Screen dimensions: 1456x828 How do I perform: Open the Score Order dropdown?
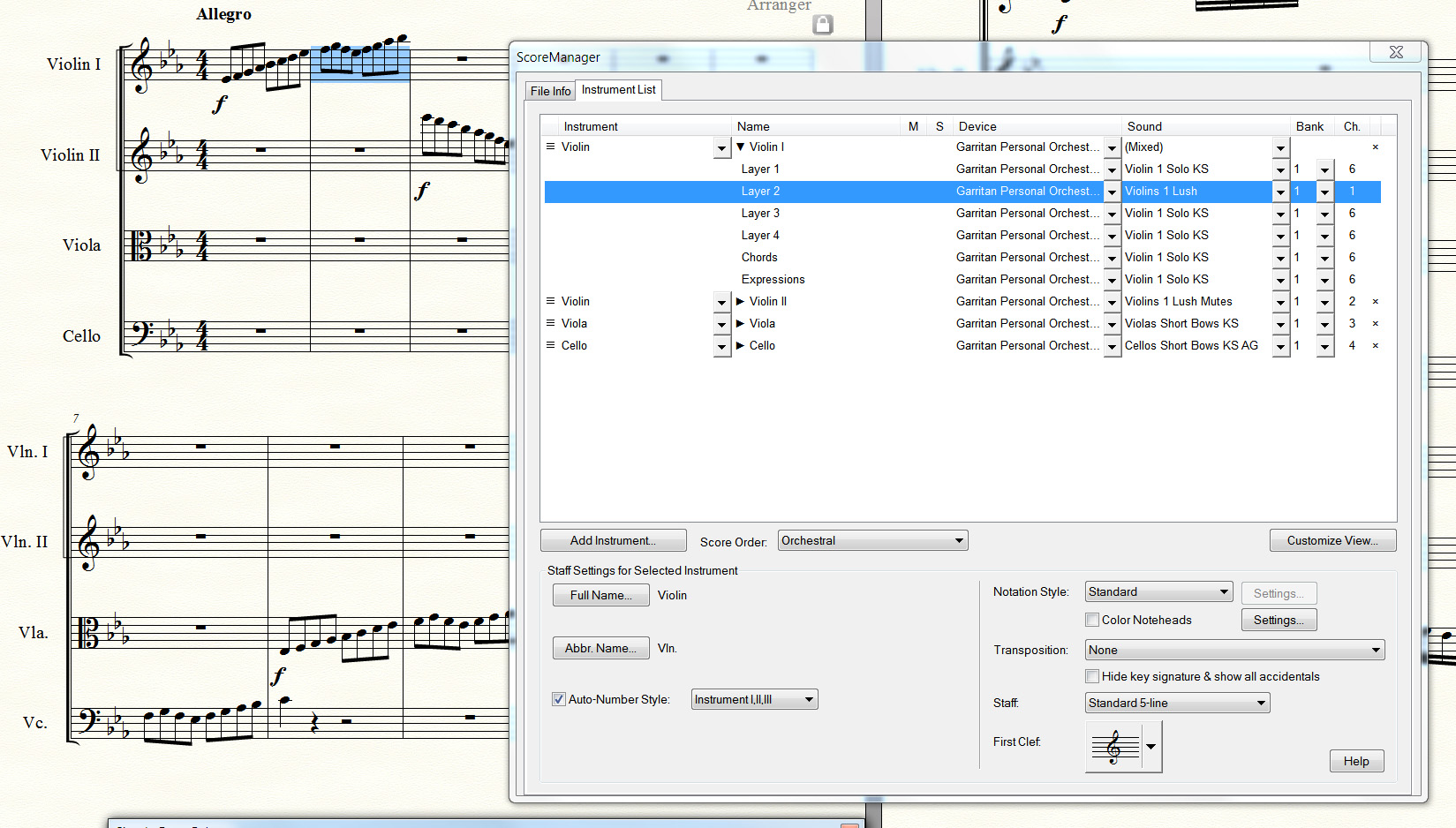[872, 540]
